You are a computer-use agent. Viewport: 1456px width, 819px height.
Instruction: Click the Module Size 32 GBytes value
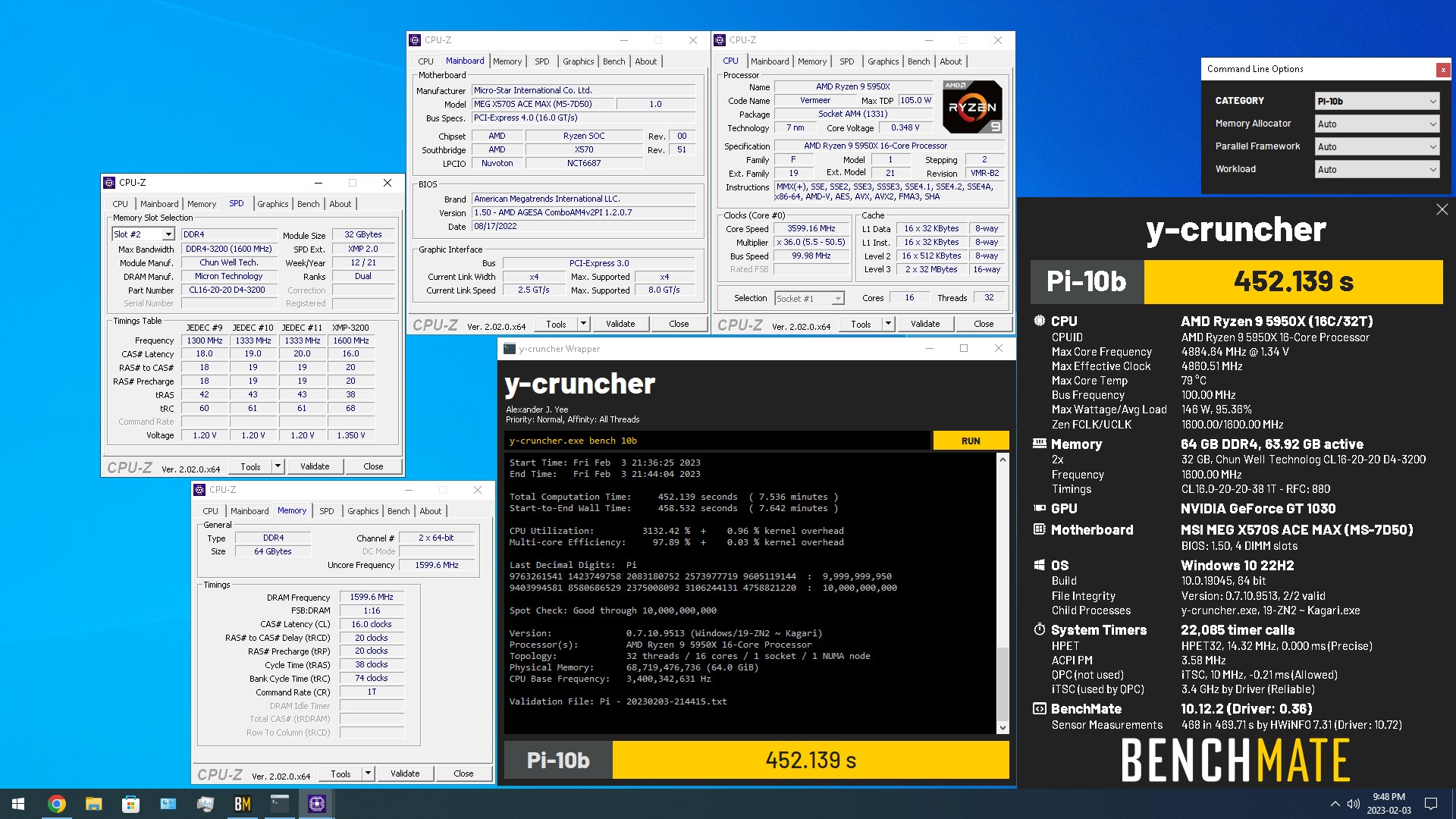pyautogui.click(x=363, y=234)
